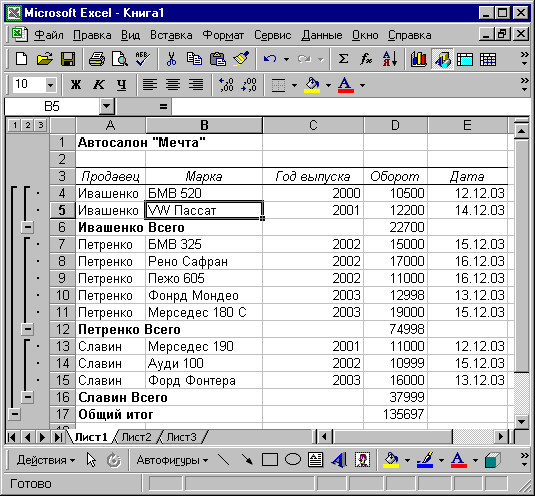Select the Oval drawing tool
The image size is (535, 496).
pos(293,460)
